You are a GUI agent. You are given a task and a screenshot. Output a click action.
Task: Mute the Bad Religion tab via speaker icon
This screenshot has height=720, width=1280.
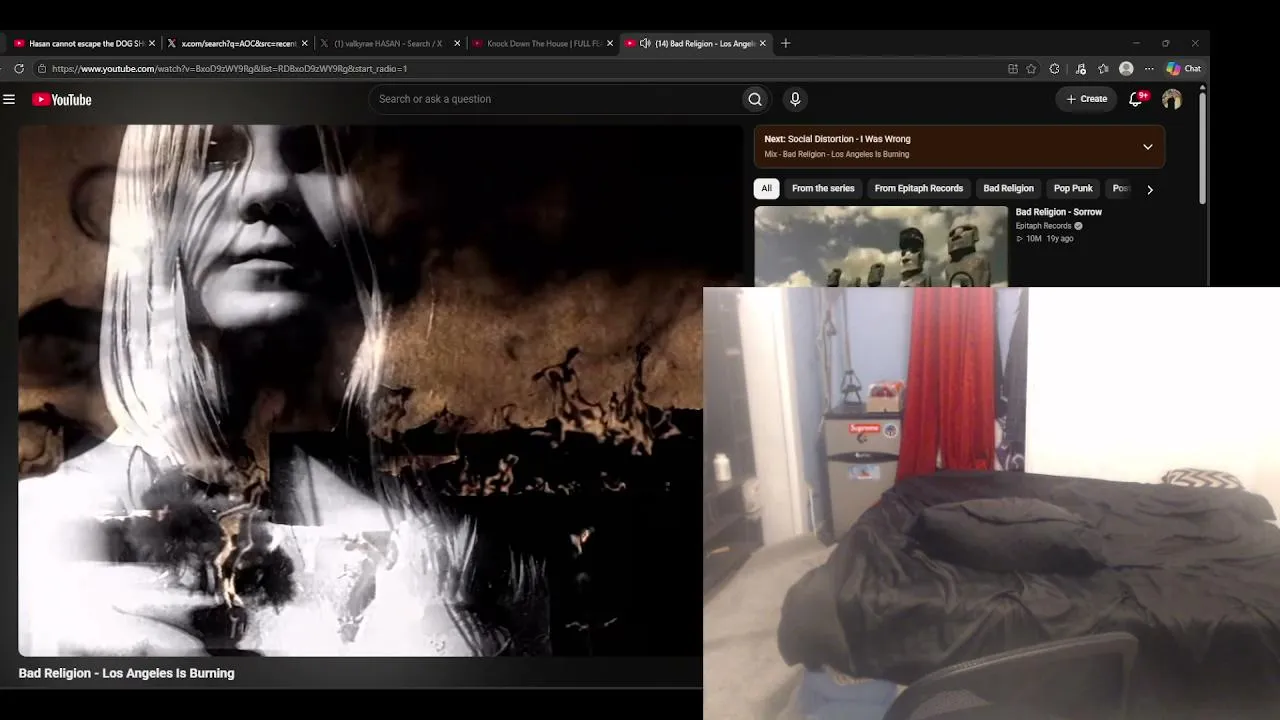click(x=645, y=44)
